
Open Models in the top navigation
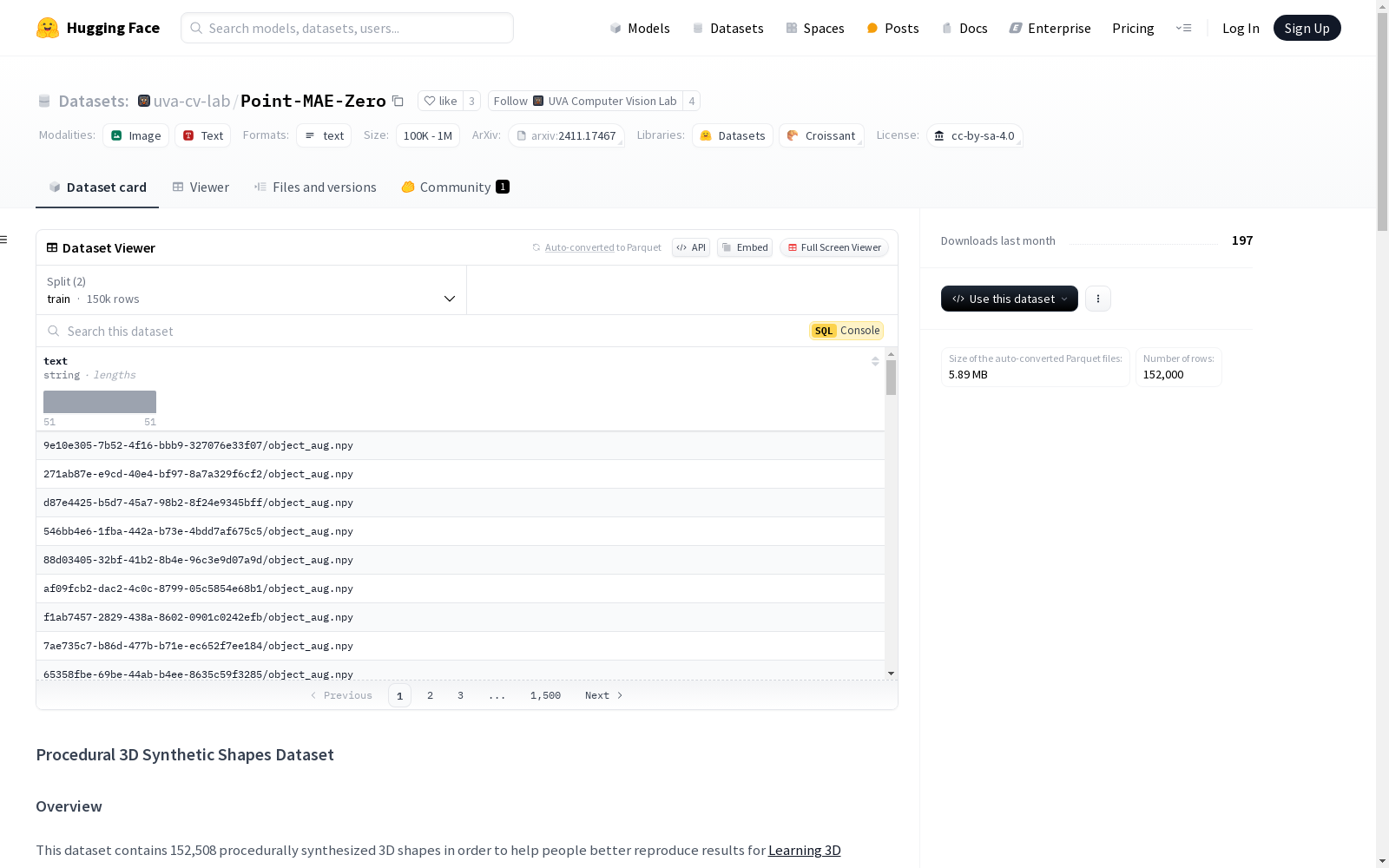coord(640,28)
